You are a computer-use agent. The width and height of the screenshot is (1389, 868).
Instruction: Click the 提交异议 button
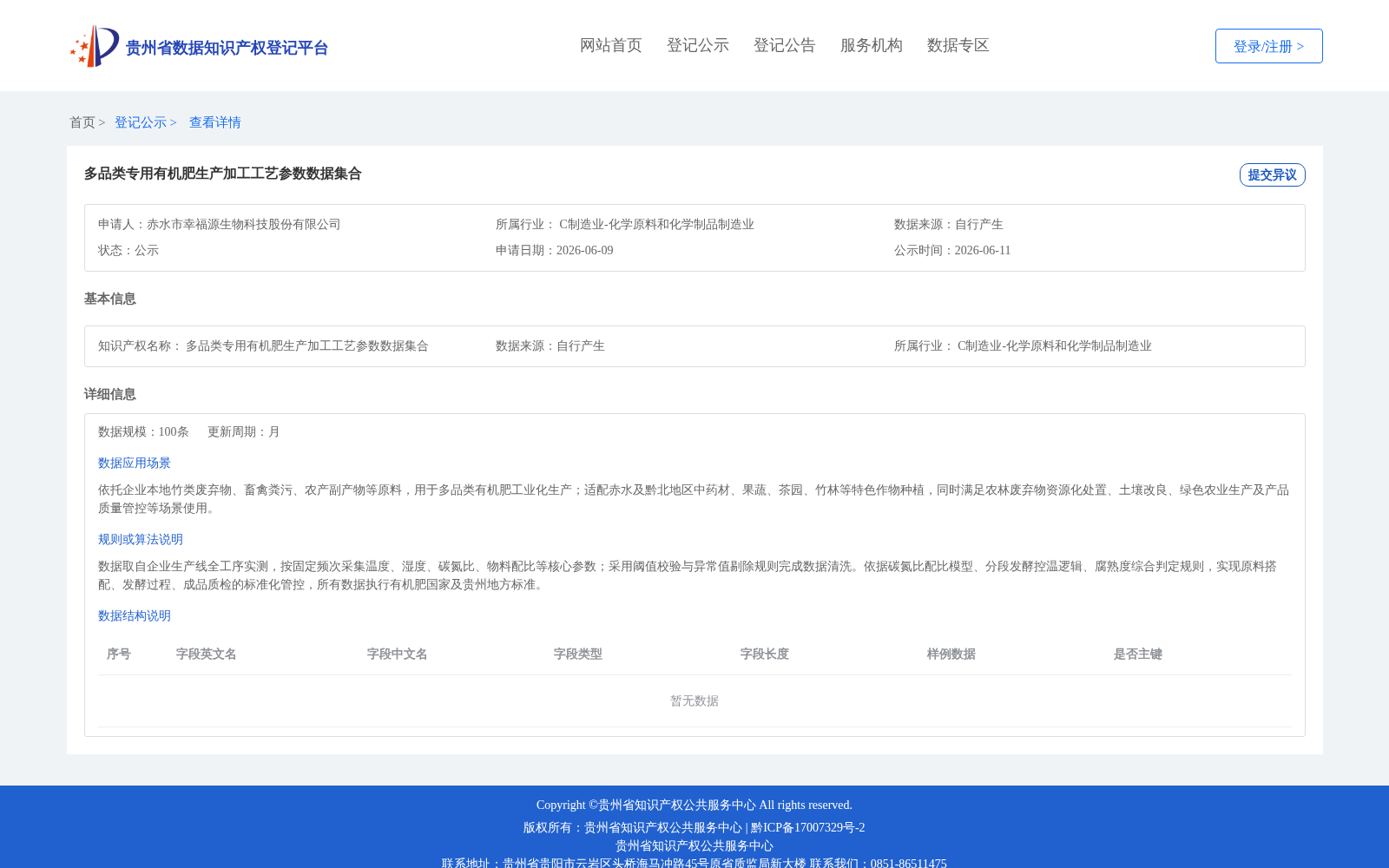pyautogui.click(x=1272, y=174)
